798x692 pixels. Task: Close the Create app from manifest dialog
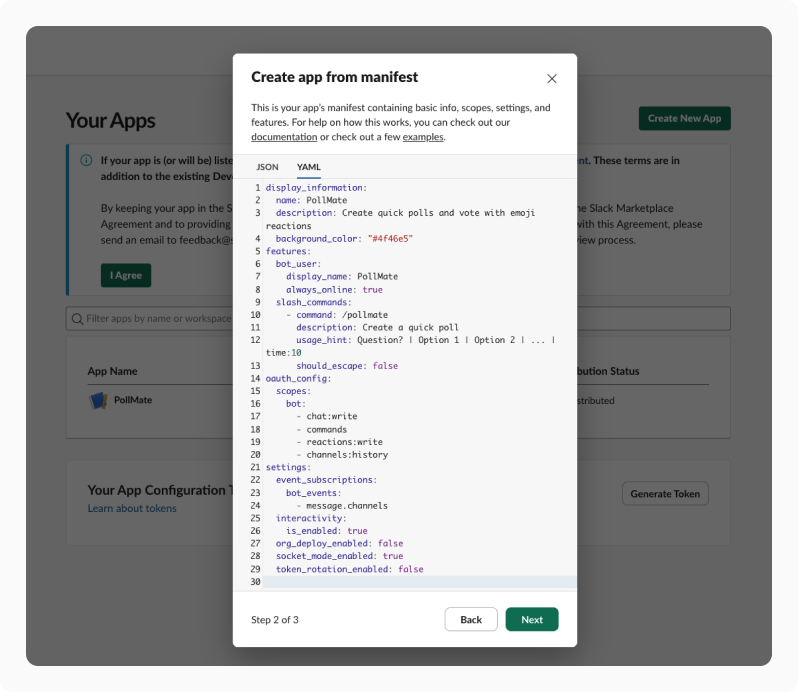[552, 79]
